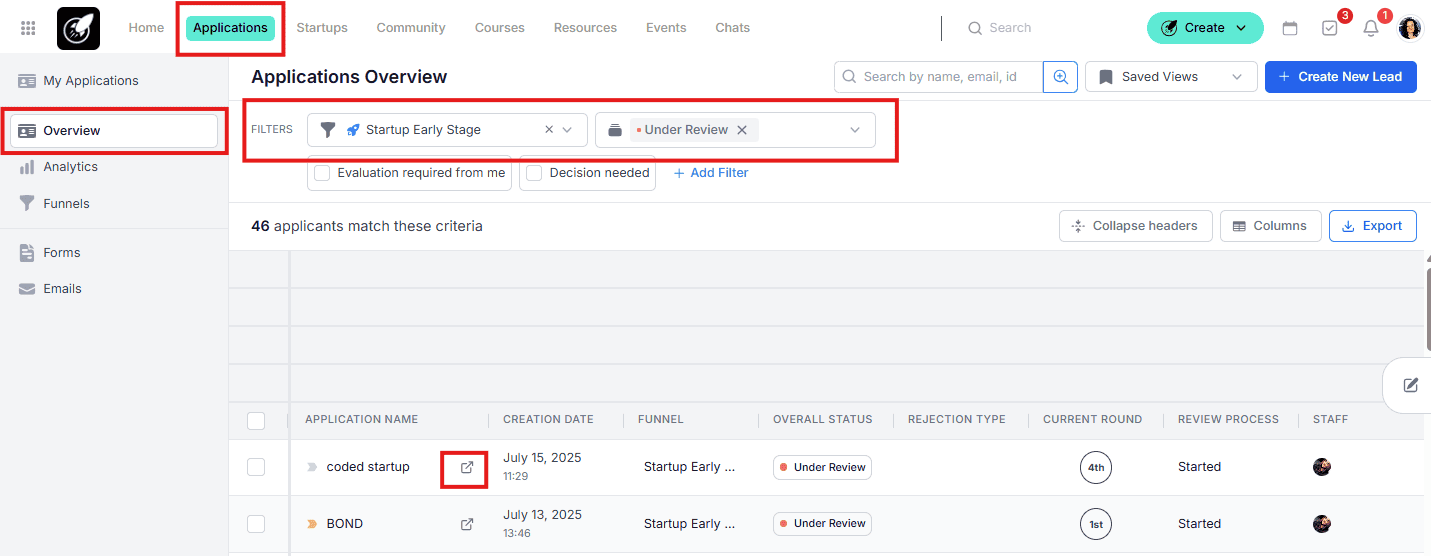Click the floating edit note icon

(x=1410, y=385)
